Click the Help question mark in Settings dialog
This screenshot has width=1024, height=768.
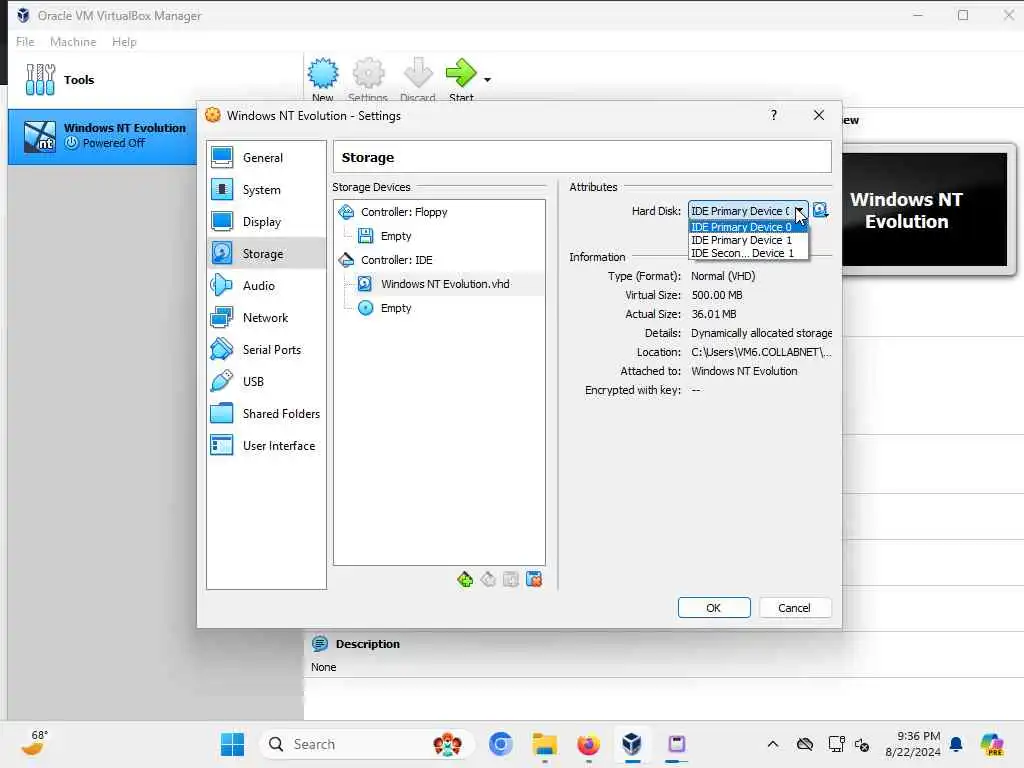[x=773, y=116]
